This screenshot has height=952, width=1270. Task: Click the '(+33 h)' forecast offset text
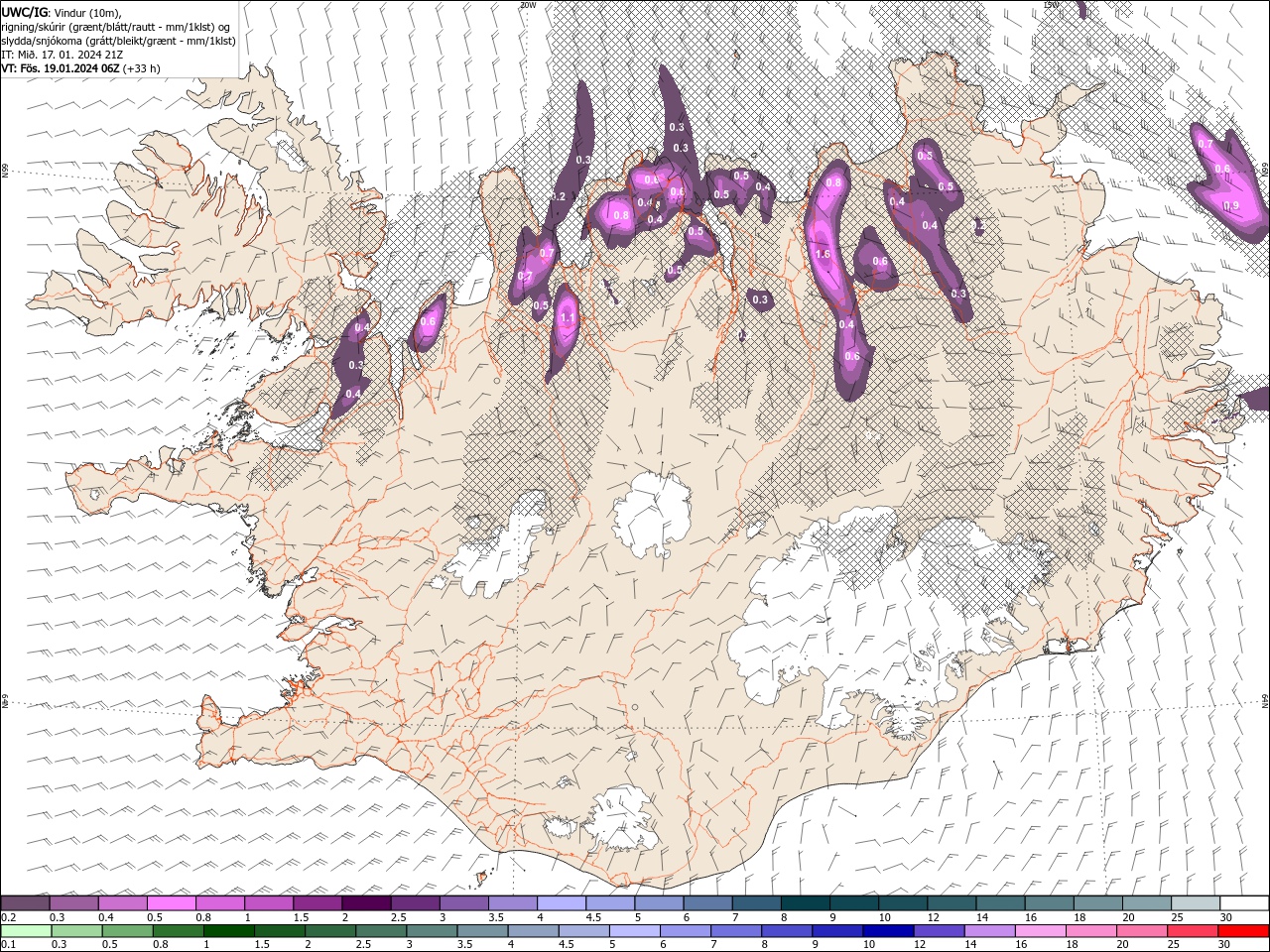click(x=142, y=68)
